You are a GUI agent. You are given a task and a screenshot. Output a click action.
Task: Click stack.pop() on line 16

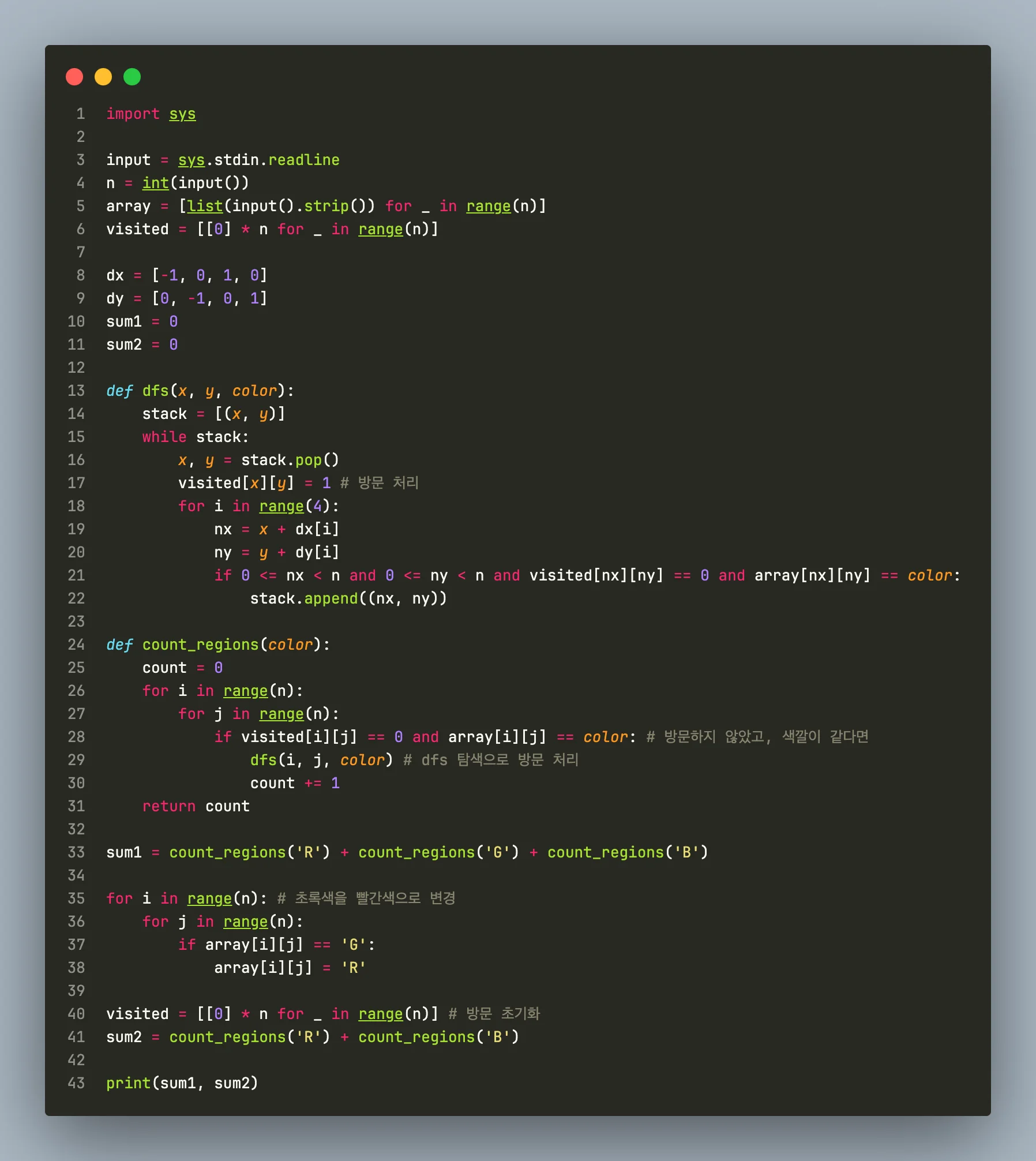click(x=290, y=460)
